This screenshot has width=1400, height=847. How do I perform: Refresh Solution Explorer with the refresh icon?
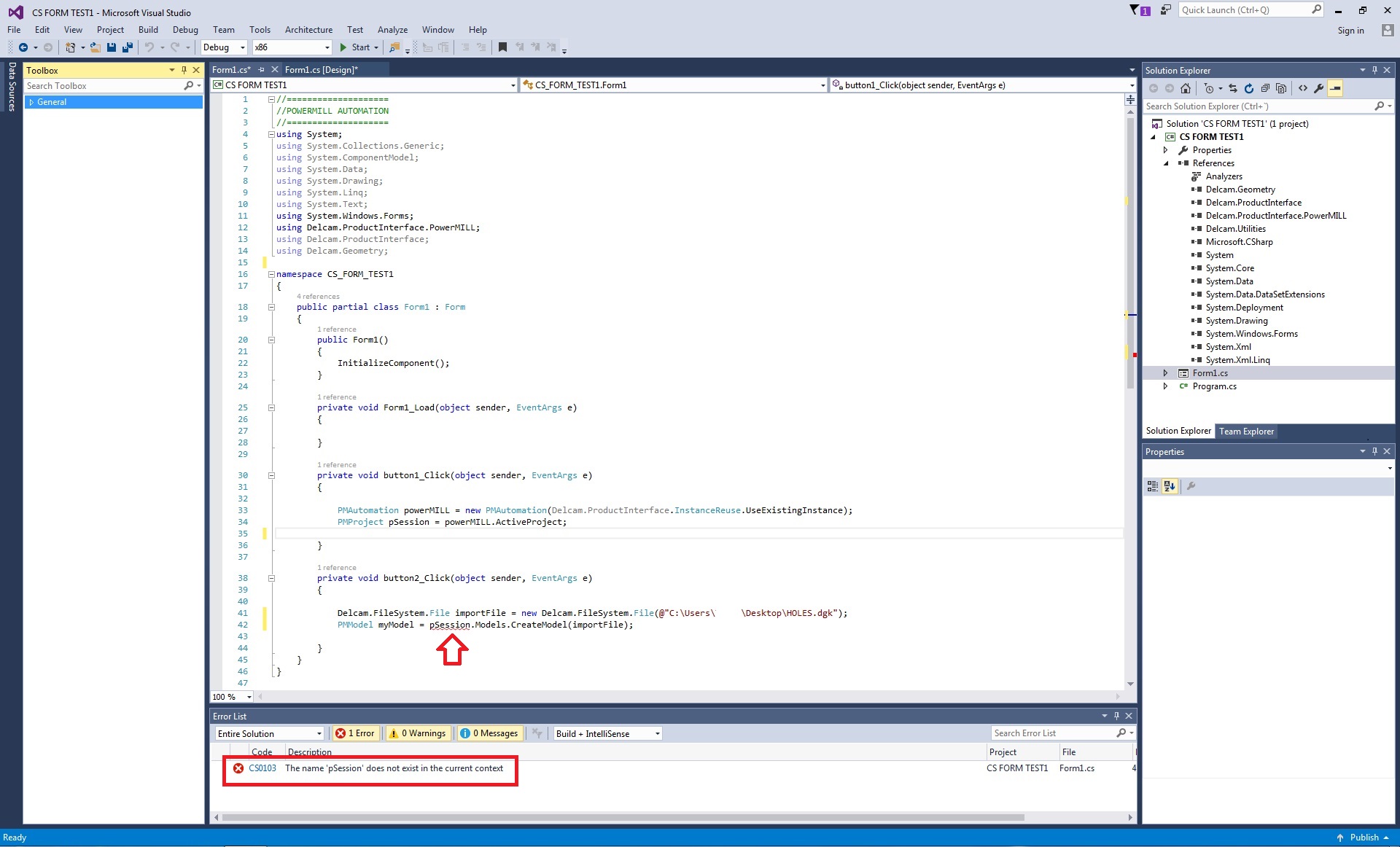tap(1249, 88)
